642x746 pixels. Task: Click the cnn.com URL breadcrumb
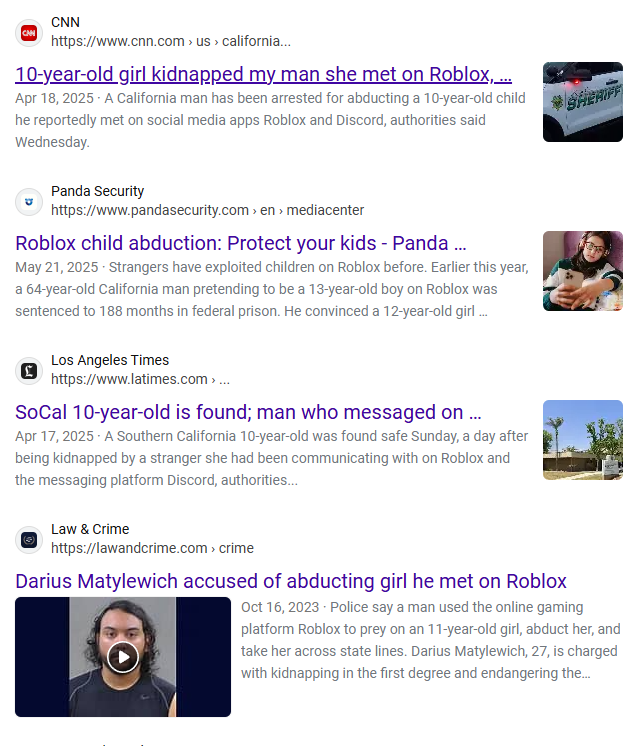pyautogui.click(x=171, y=41)
